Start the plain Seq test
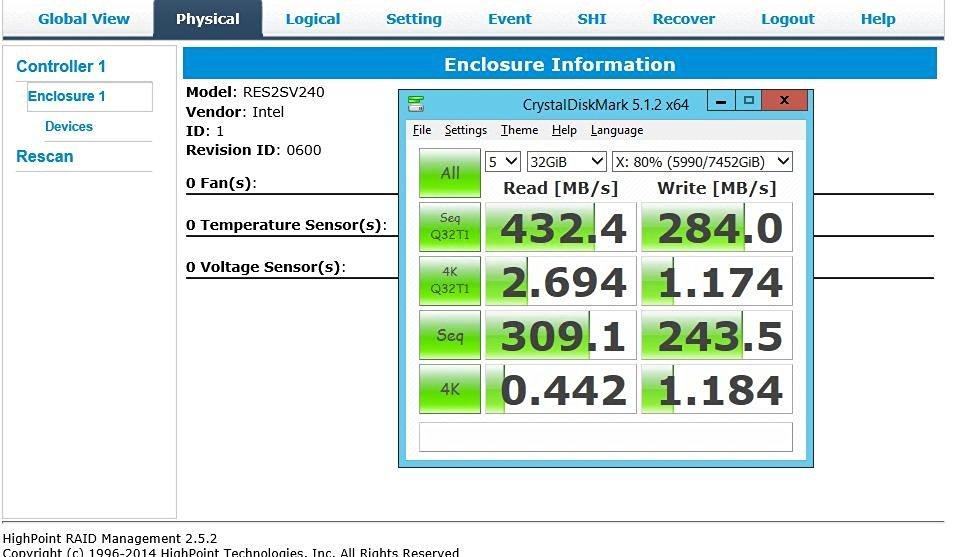Screen dimensions: 959x557 [450, 335]
